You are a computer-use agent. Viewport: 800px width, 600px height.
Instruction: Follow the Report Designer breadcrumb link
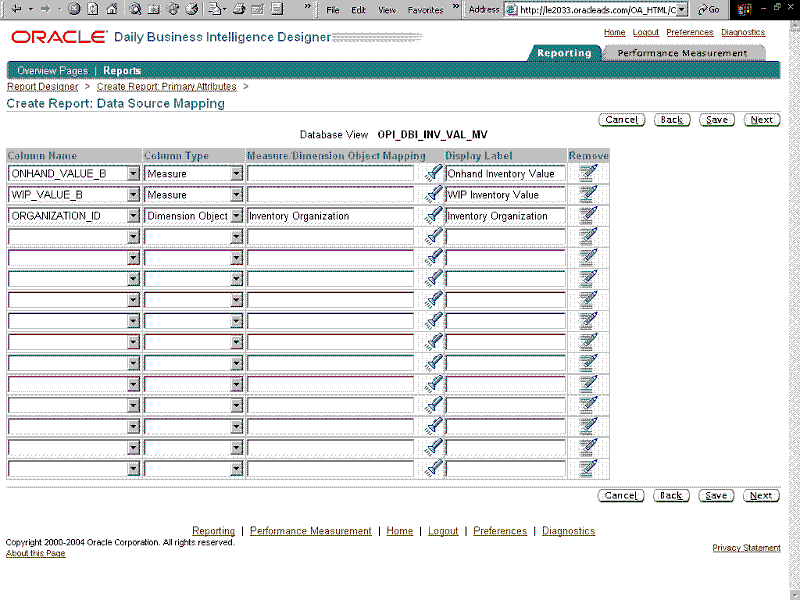pos(43,86)
